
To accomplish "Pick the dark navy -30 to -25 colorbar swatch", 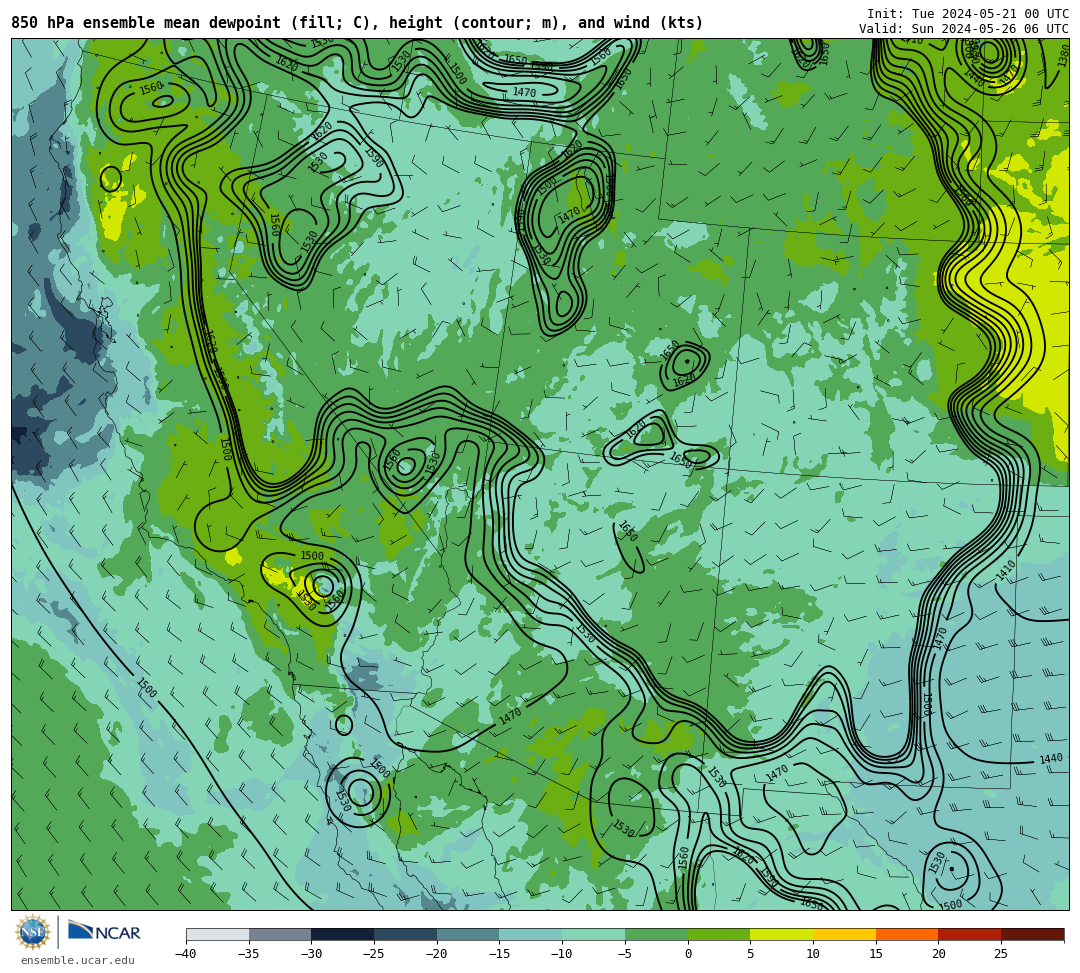I will coord(342,934).
